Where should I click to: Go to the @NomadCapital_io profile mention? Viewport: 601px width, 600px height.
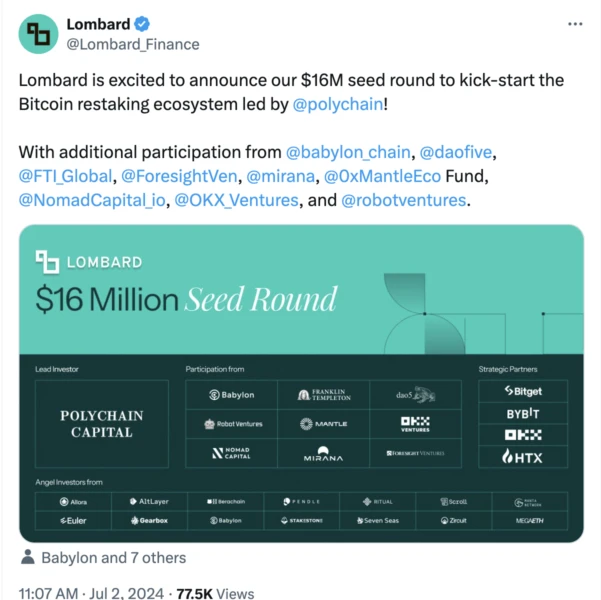pyautogui.click(x=92, y=200)
